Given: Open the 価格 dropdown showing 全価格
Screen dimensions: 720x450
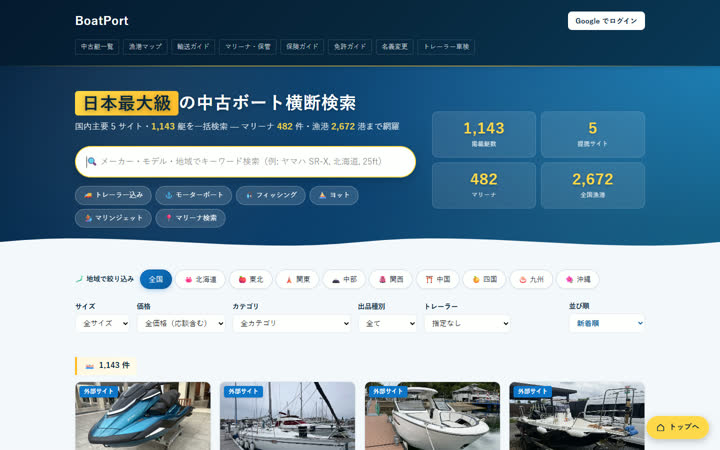Looking at the screenshot, I should tap(181, 323).
